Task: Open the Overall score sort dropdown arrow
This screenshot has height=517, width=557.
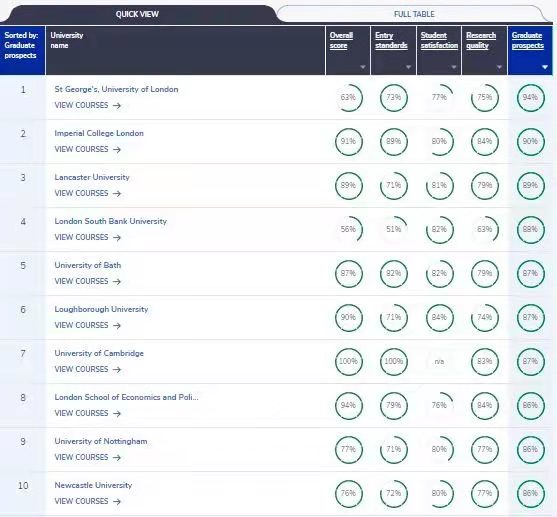Action: click(363, 67)
